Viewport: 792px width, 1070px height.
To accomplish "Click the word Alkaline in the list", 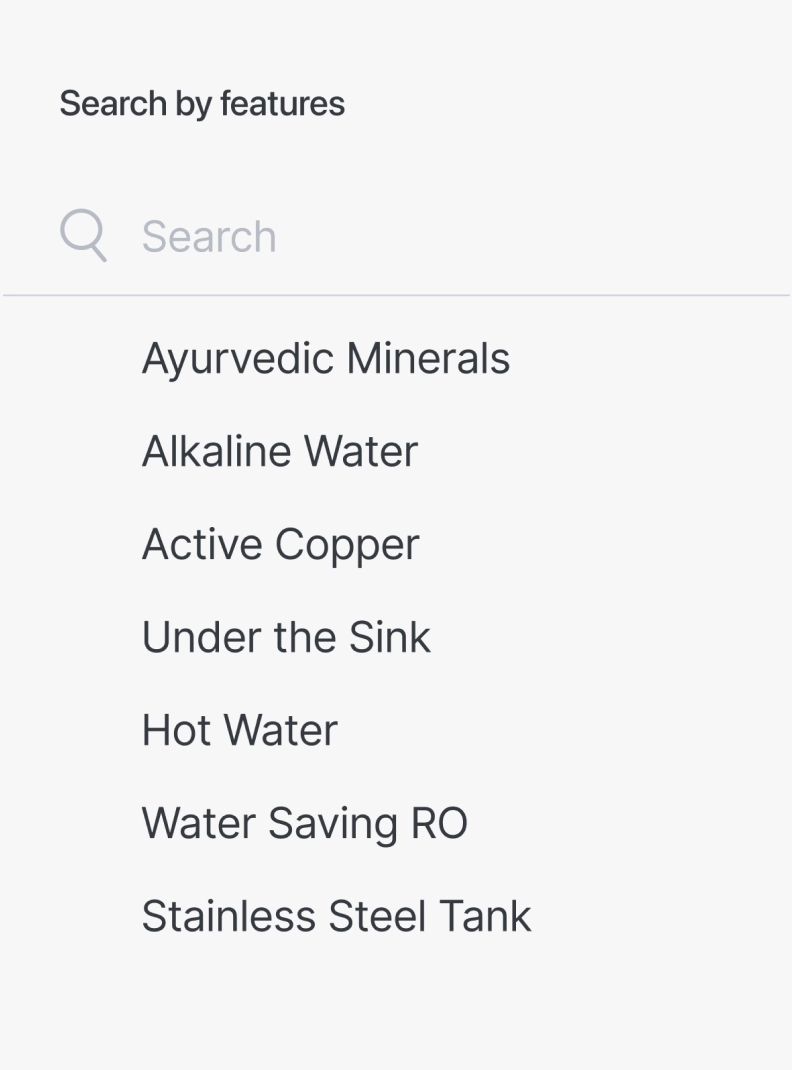I will (x=216, y=451).
